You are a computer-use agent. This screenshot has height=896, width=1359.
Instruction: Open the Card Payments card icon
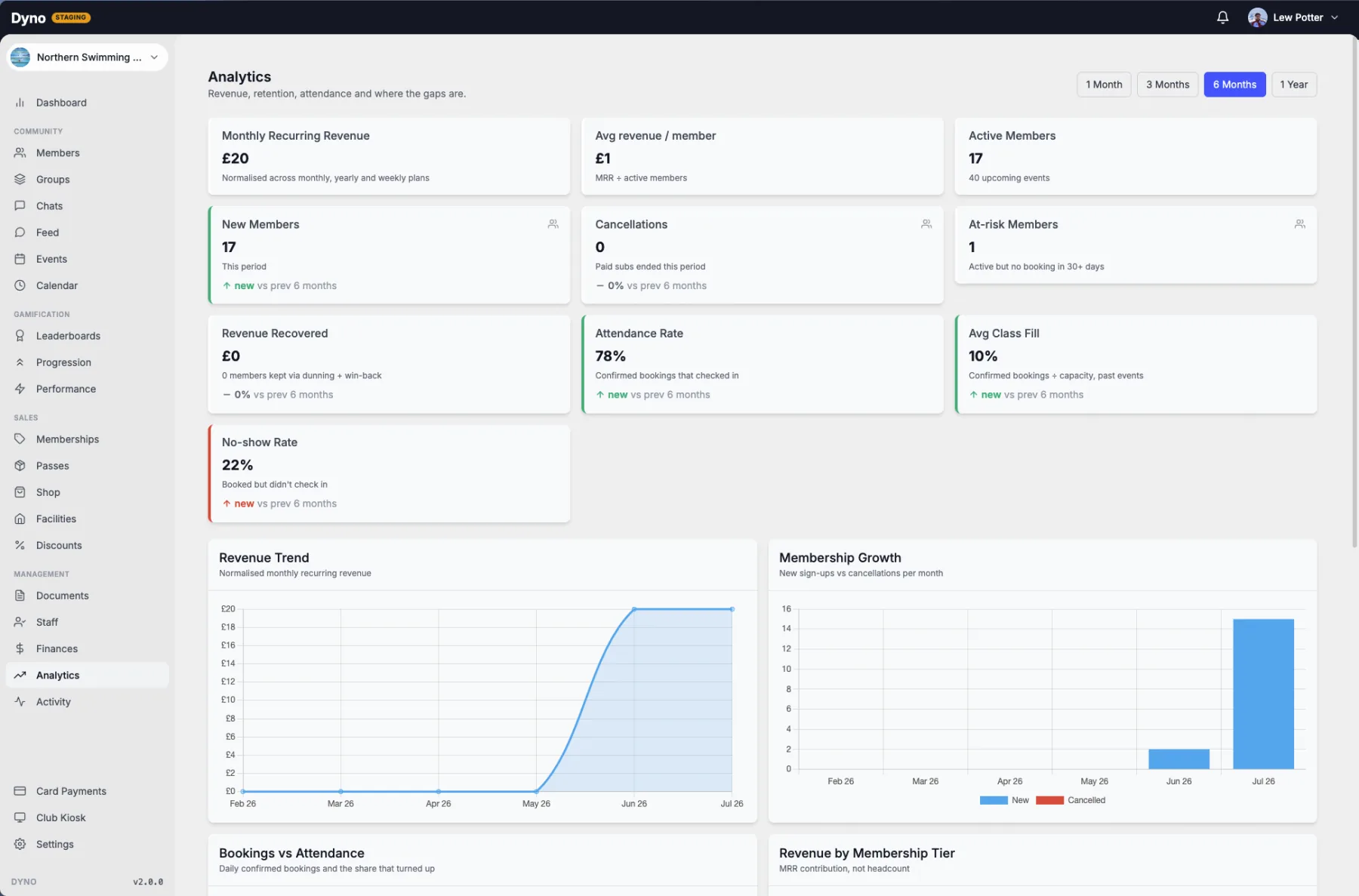(20, 791)
